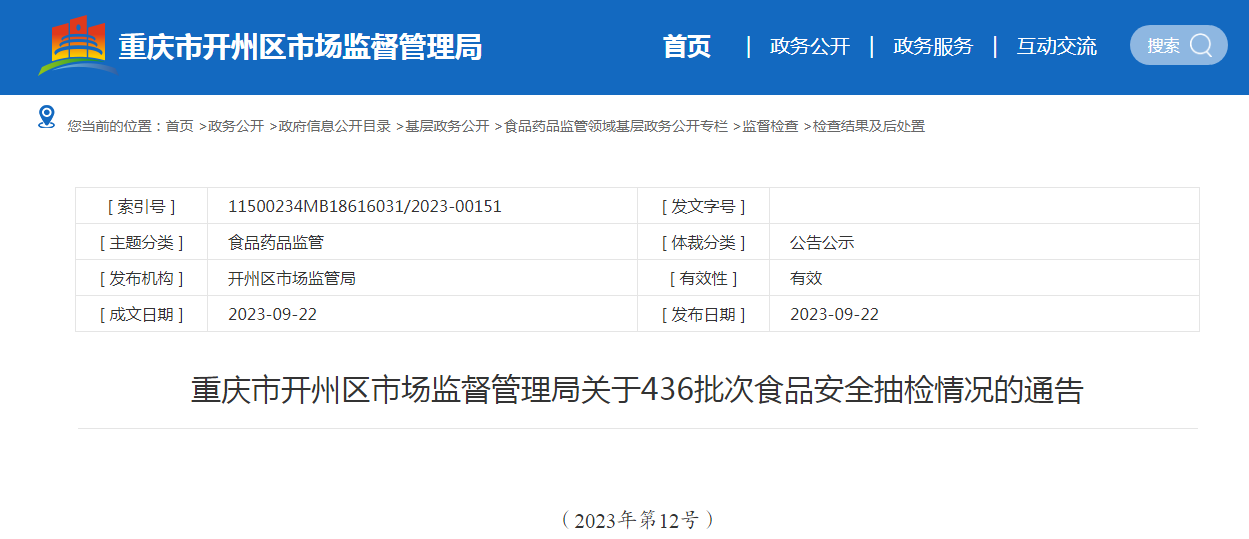Open the 政务服务 navigation menu
Viewport: 1249px width, 539px height.
click(x=933, y=46)
